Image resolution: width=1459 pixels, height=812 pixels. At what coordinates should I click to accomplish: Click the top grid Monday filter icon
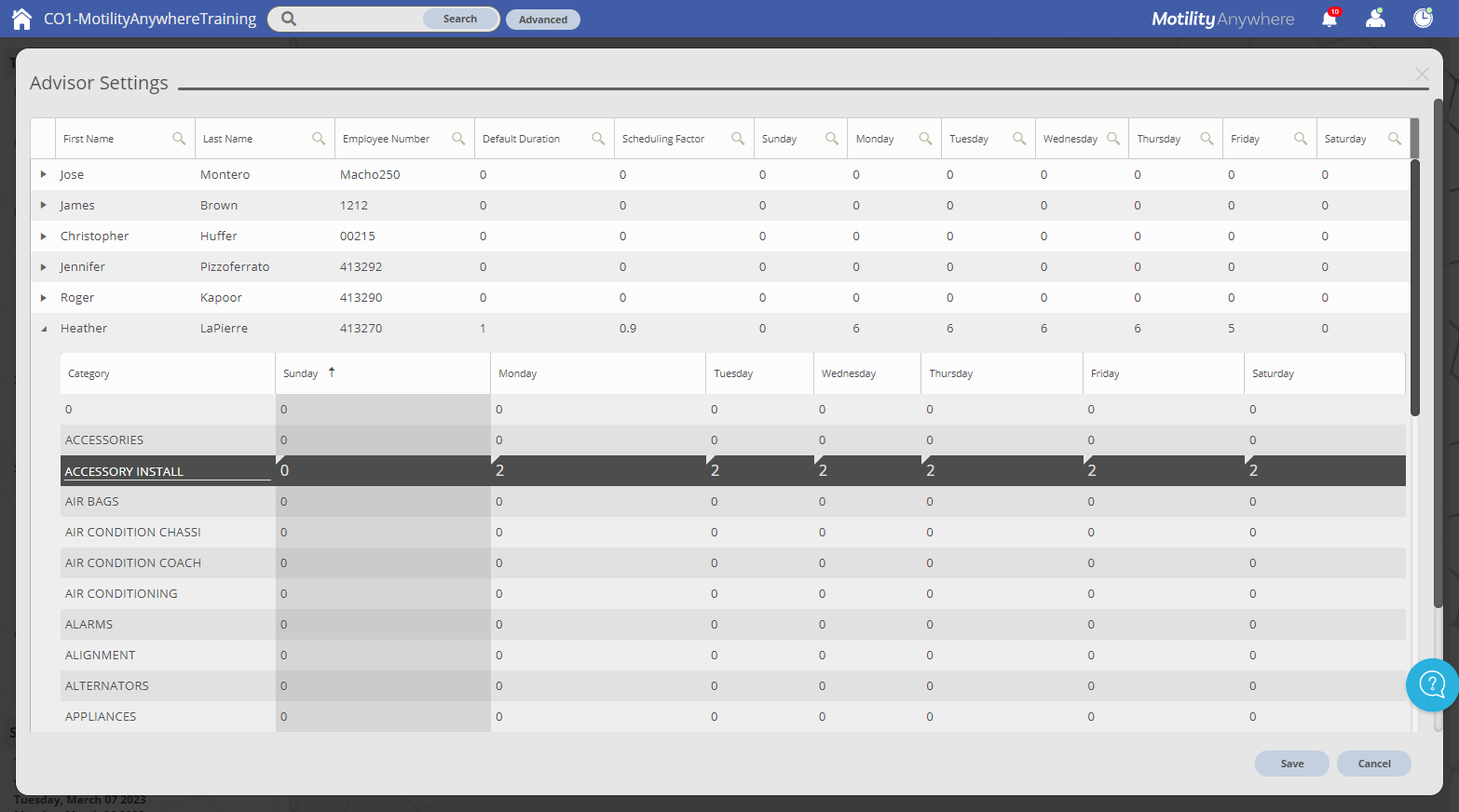pyautogui.click(x=925, y=139)
